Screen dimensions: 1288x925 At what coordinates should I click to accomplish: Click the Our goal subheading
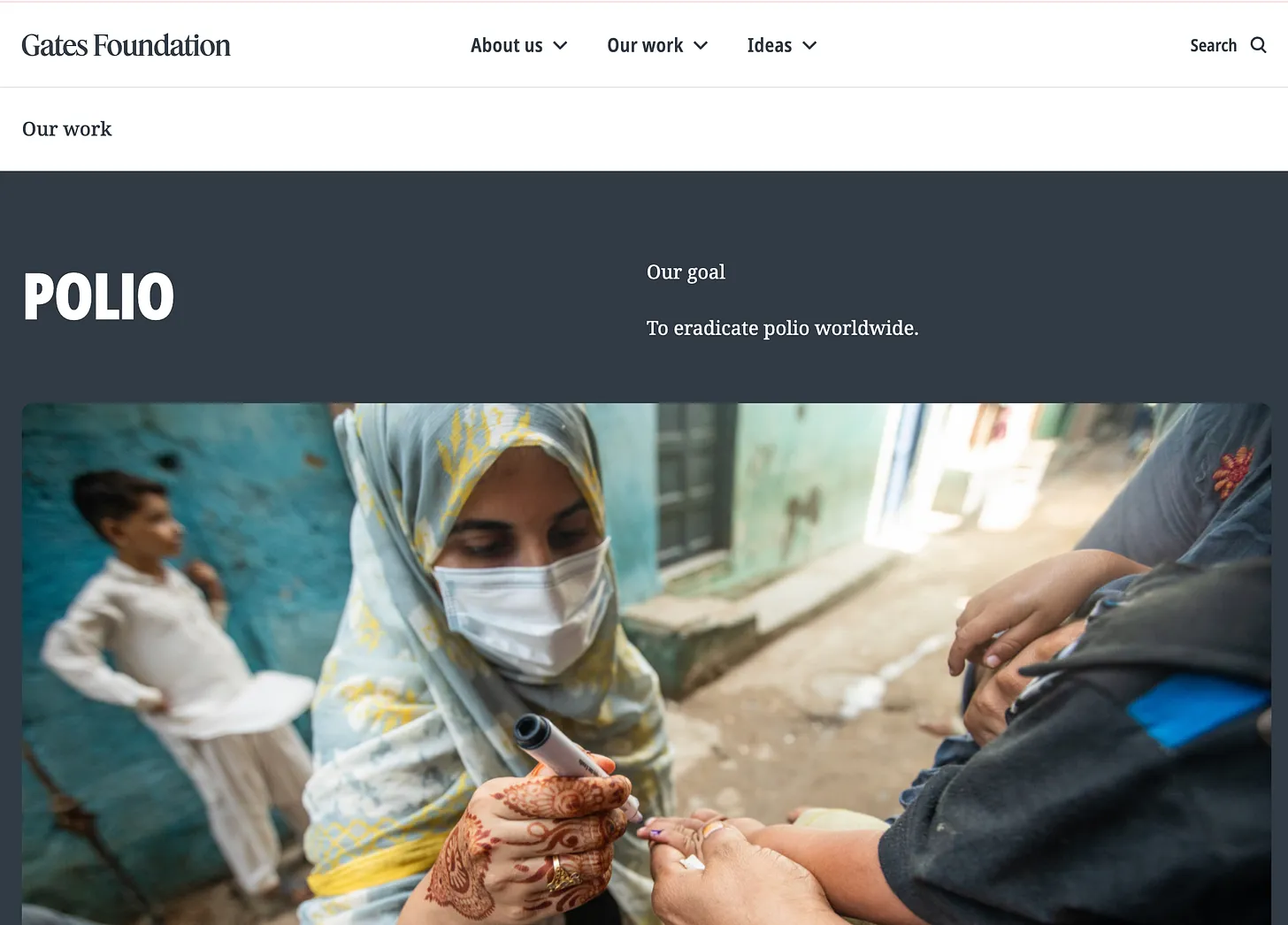point(686,272)
